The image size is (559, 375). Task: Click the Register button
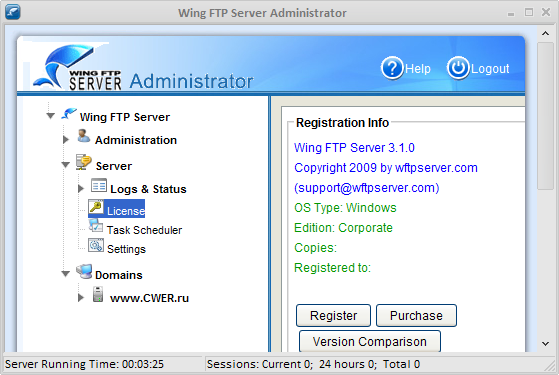pyautogui.click(x=333, y=315)
